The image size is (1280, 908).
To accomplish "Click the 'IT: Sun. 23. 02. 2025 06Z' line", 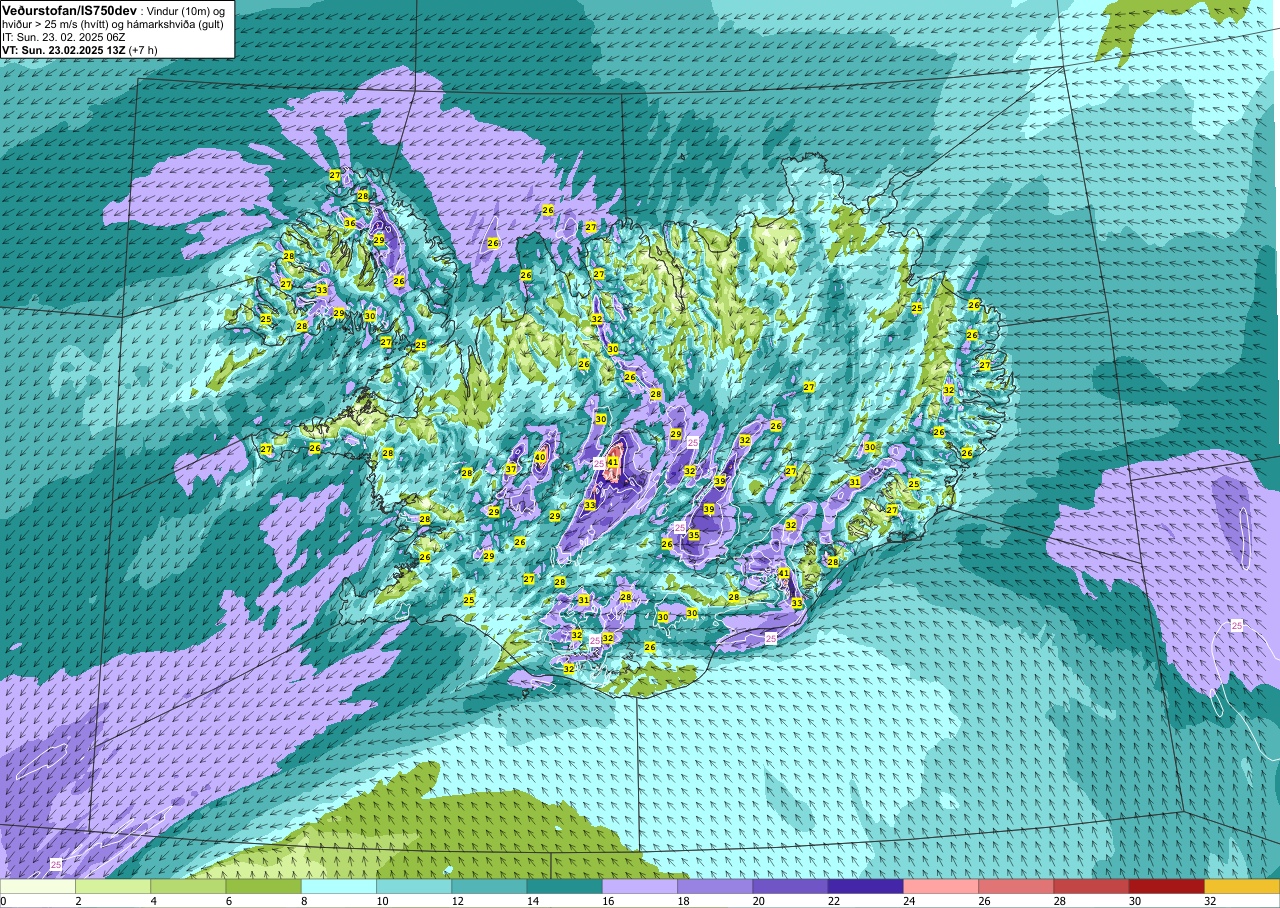I will (63, 37).
